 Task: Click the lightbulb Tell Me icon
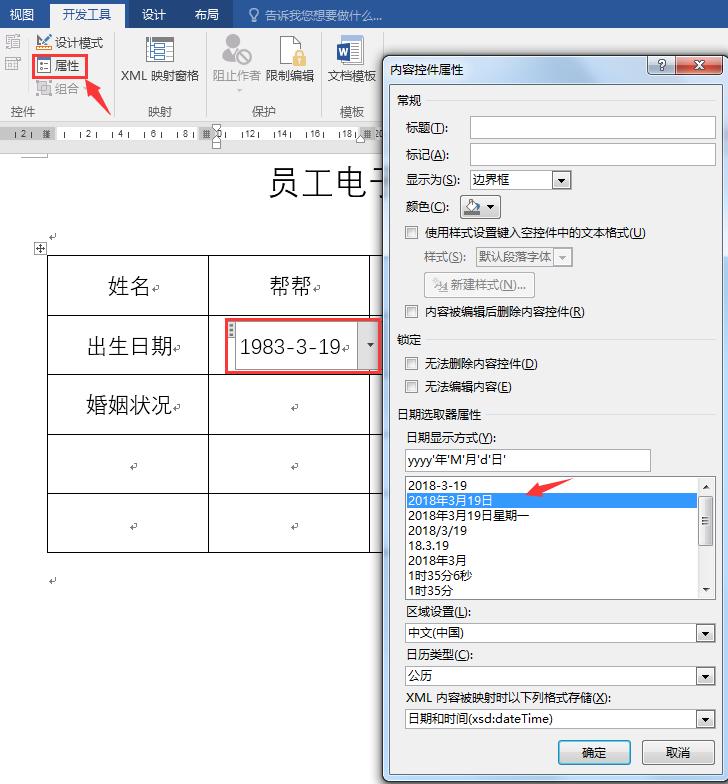(254, 16)
